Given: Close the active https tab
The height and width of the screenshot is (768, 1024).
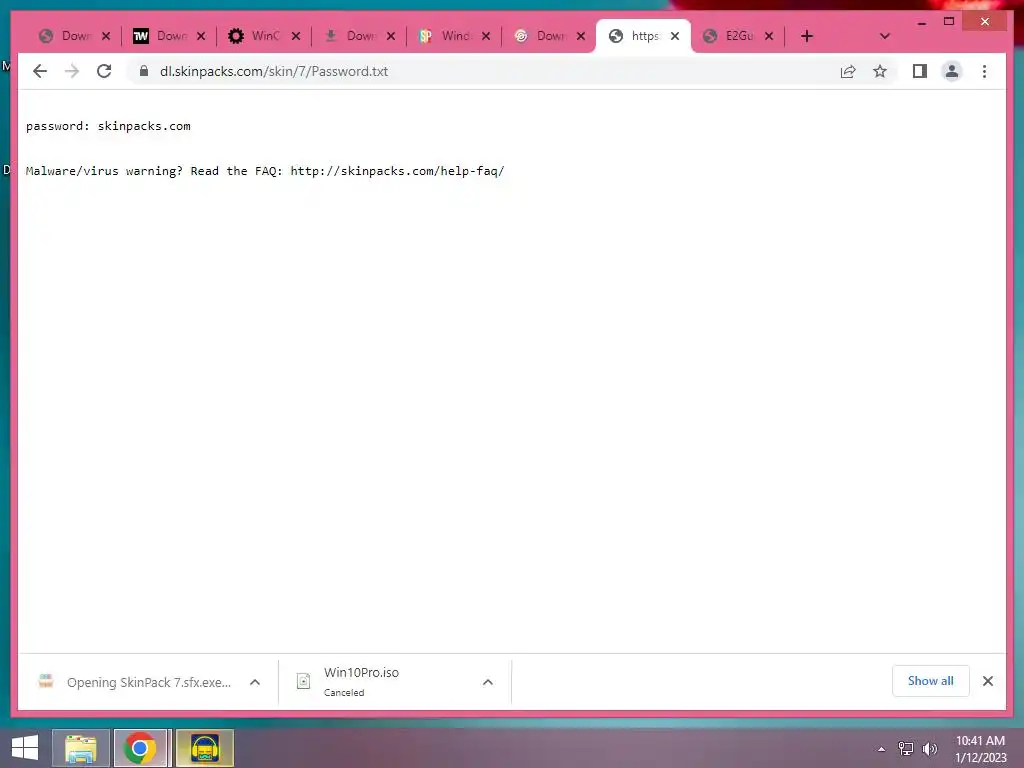Looking at the screenshot, I should pyautogui.click(x=675, y=36).
